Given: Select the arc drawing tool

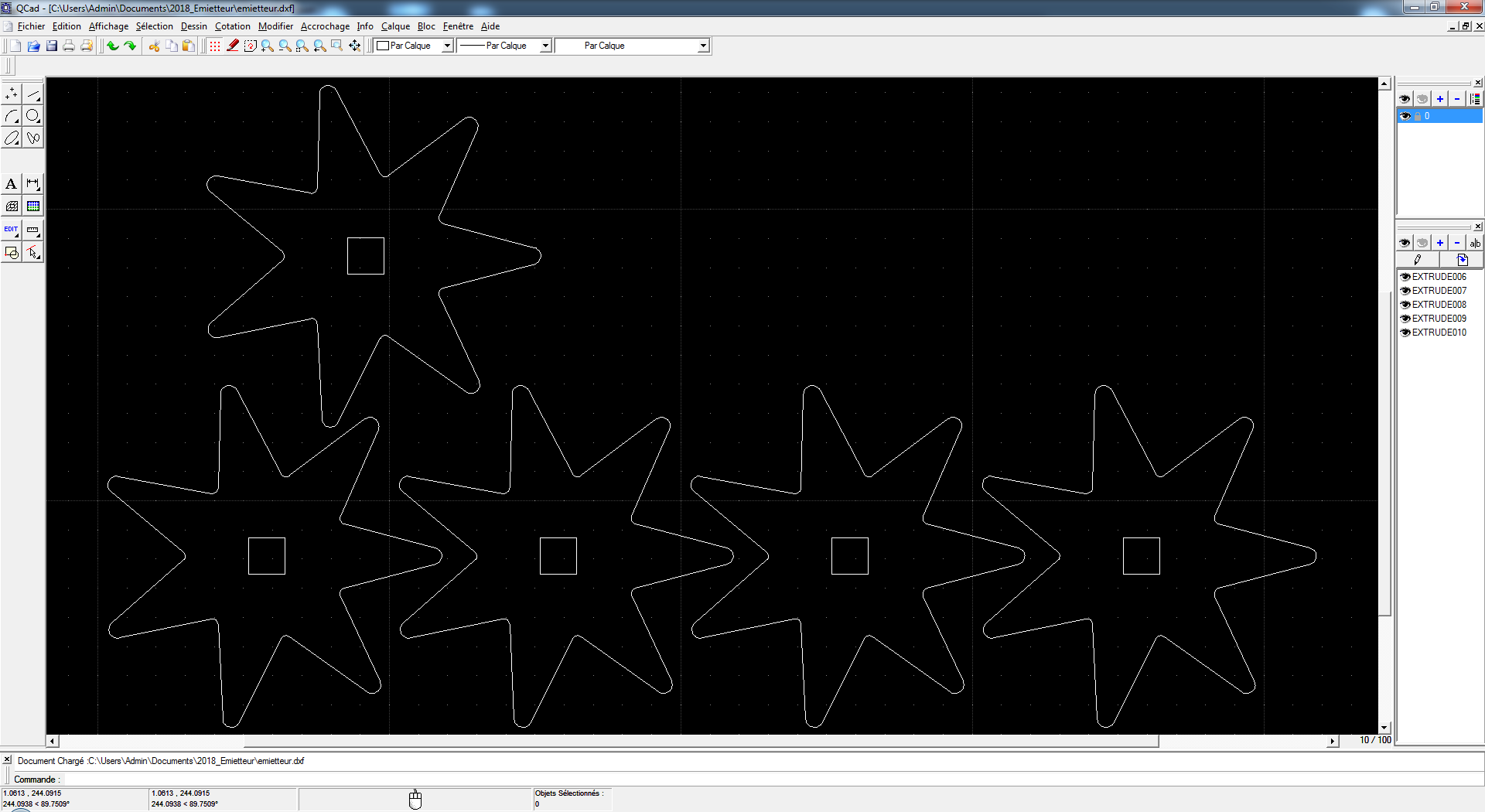Looking at the screenshot, I should [12, 116].
